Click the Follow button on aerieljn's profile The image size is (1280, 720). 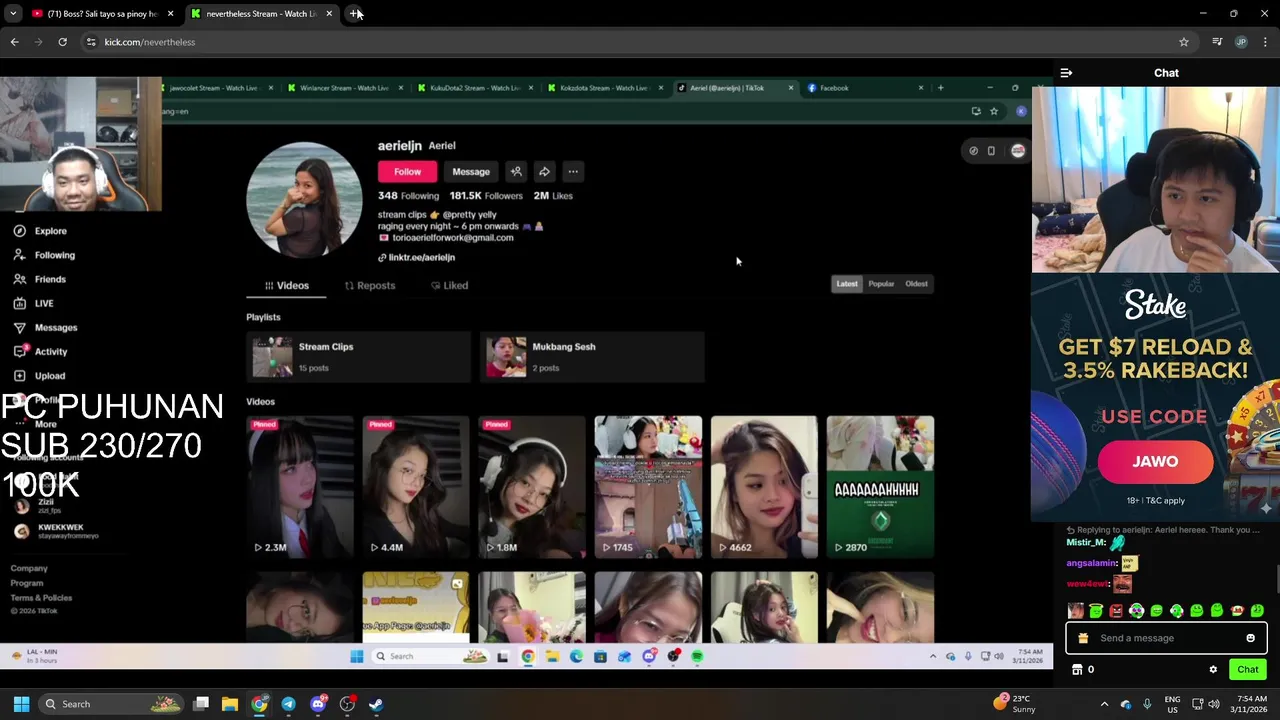(407, 171)
